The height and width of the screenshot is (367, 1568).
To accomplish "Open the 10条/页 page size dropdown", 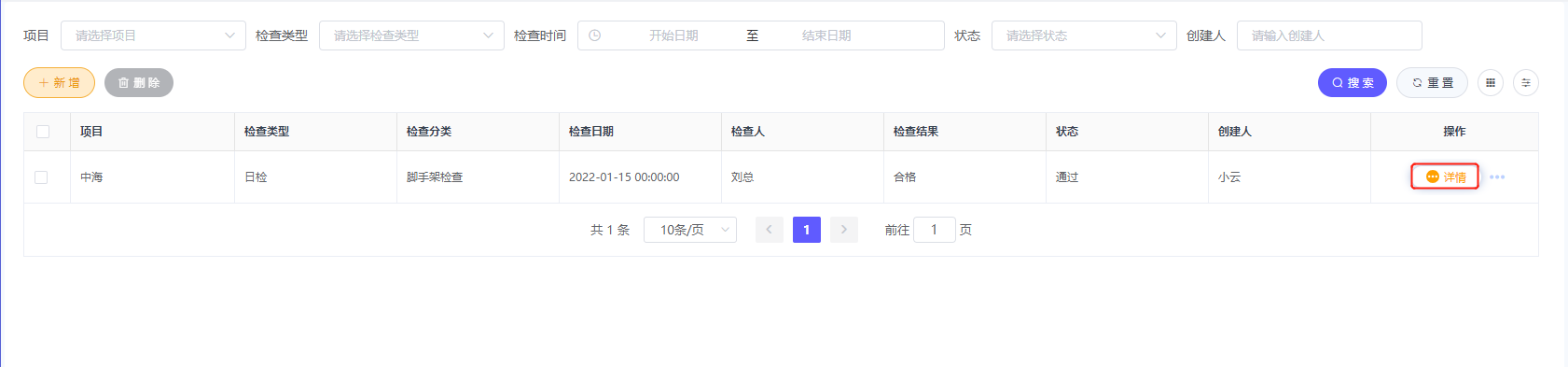I will click(690, 230).
